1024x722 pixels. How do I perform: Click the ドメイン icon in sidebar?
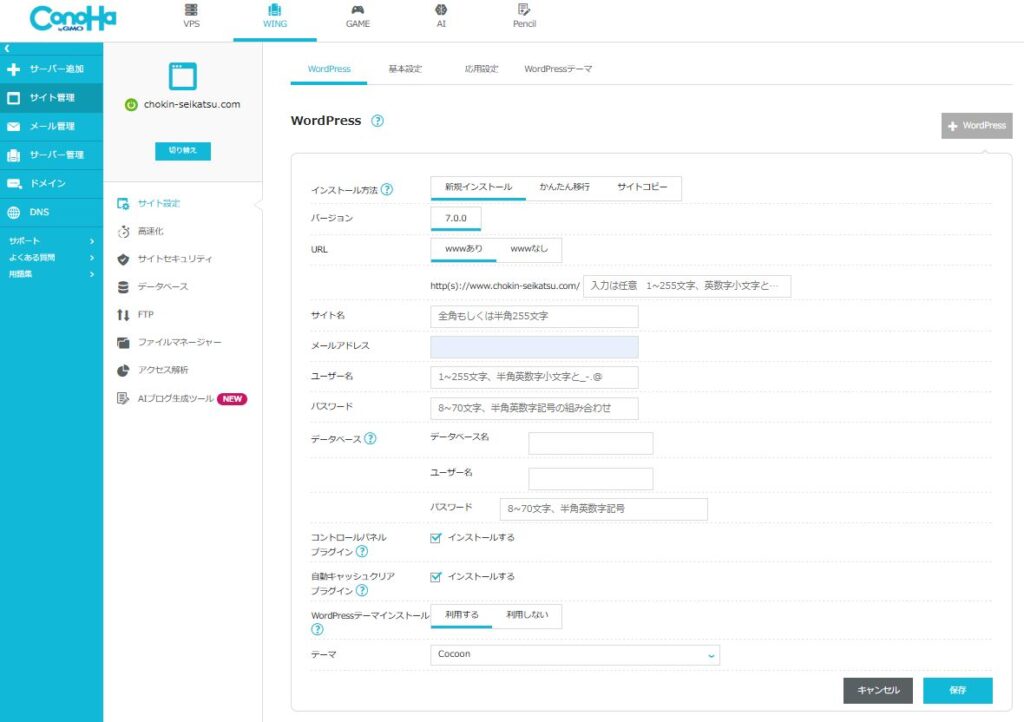click(14, 184)
